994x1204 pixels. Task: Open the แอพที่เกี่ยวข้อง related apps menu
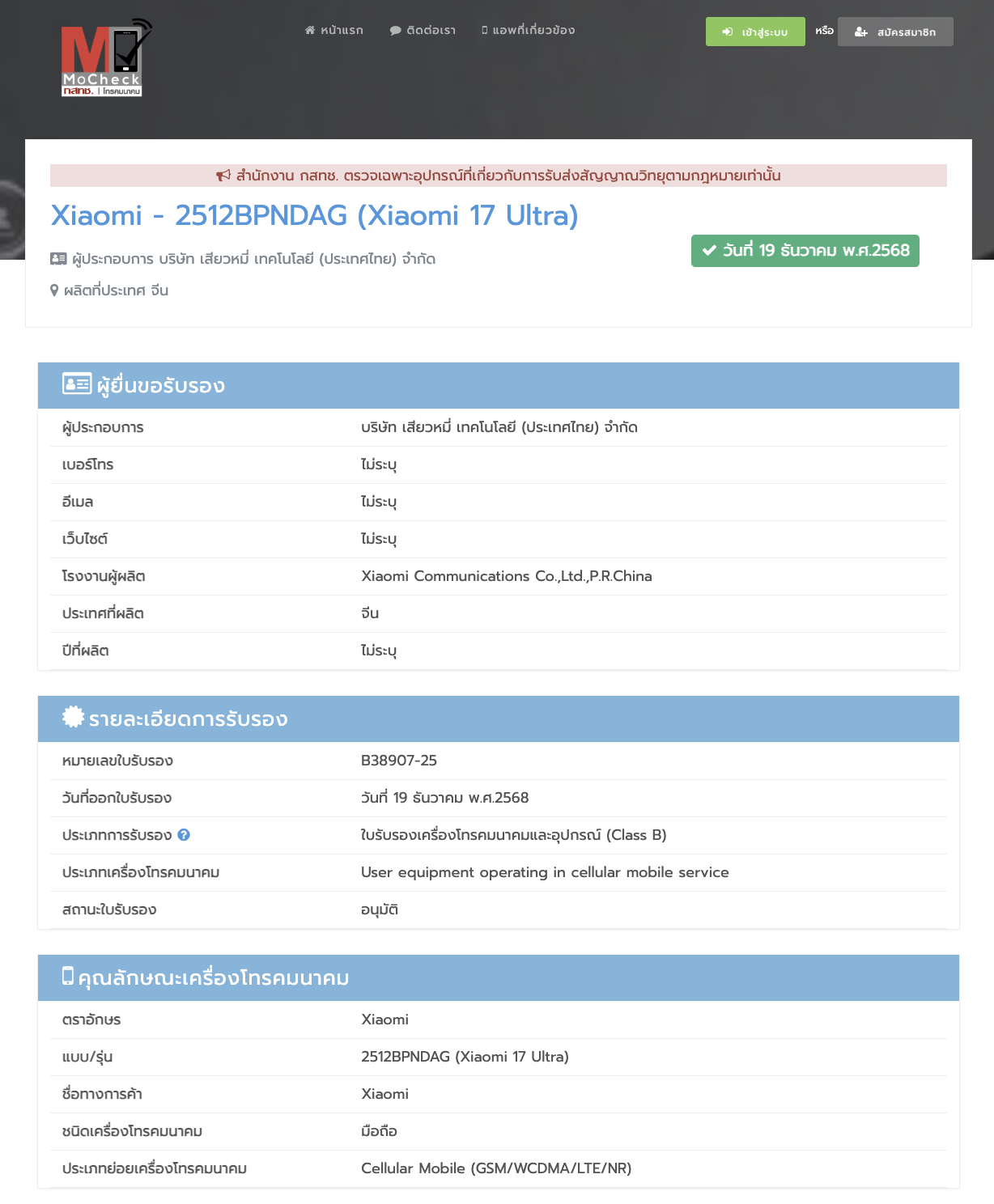(x=528, y=30)
